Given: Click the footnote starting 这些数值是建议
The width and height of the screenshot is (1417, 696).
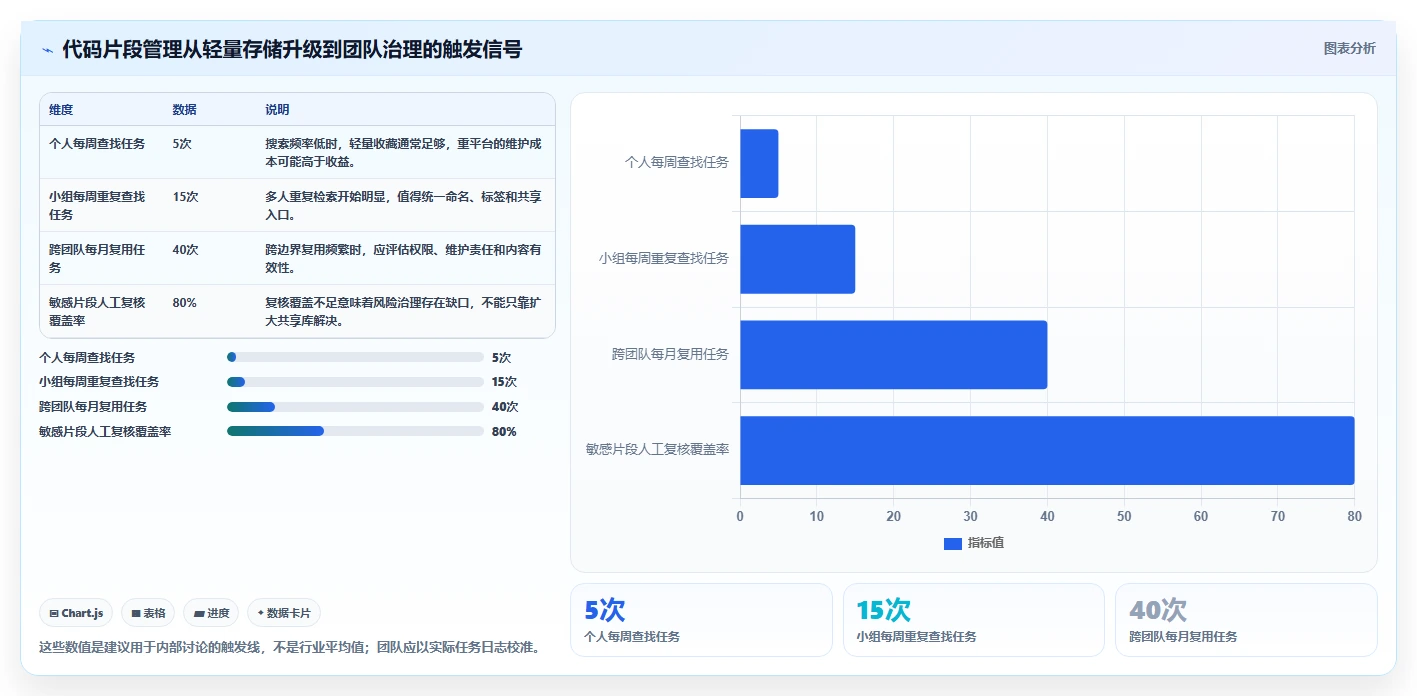Looking at the screenshot, I should click(x=290, y=647).
